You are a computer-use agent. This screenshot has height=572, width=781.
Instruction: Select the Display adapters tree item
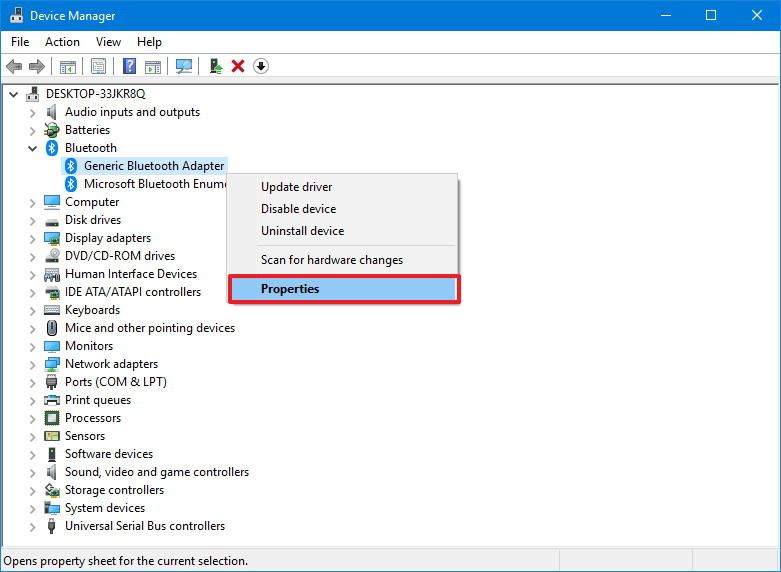pos(108,238)
